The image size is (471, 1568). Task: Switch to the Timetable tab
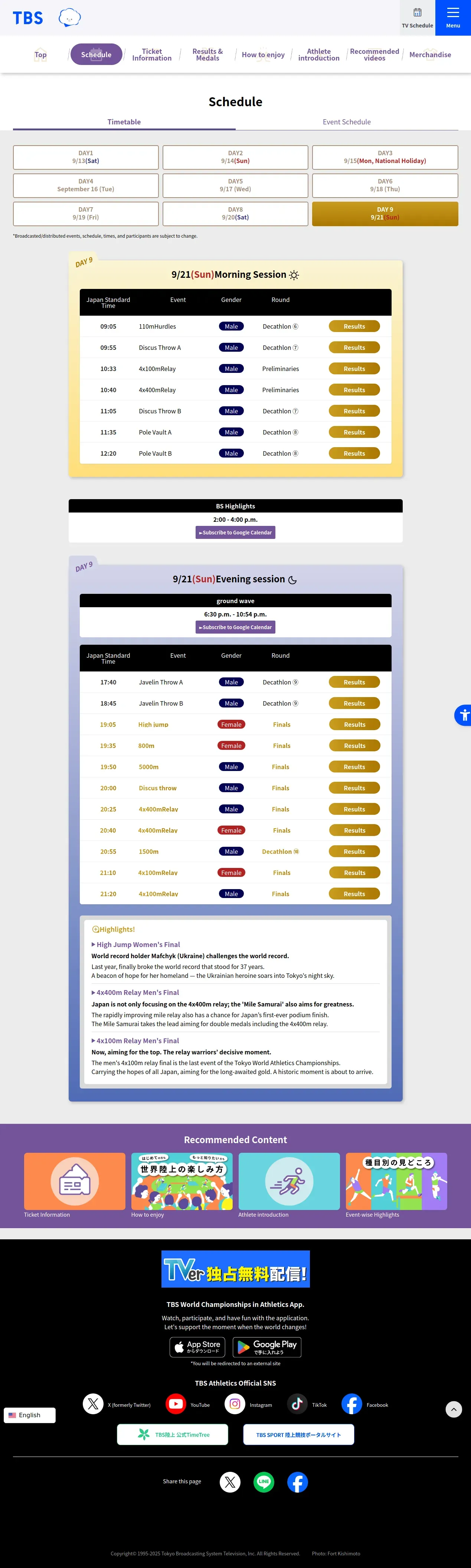[124, 122]
